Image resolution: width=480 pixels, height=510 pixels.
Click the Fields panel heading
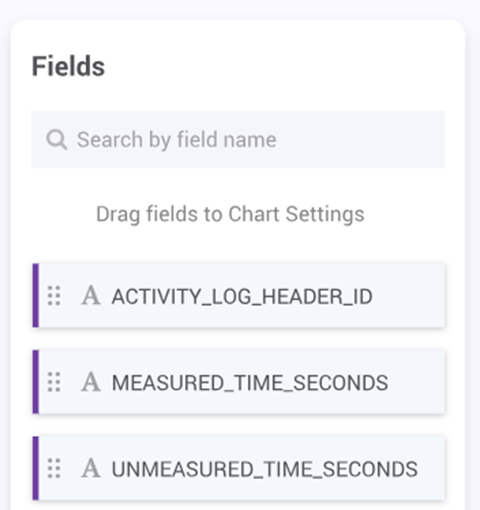point(68,66)
